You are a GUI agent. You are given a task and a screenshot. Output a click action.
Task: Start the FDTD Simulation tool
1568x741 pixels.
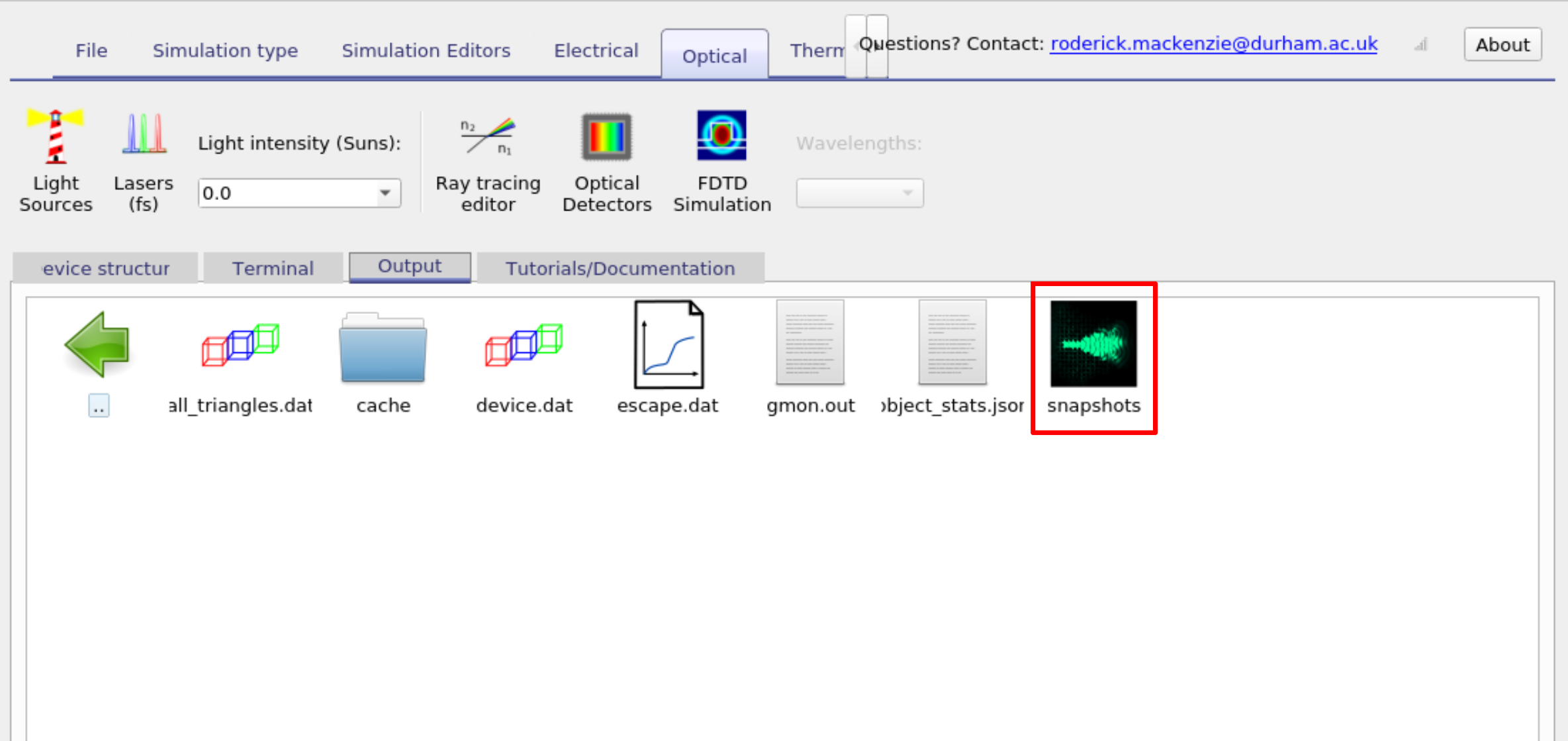(x=721, y=159)
